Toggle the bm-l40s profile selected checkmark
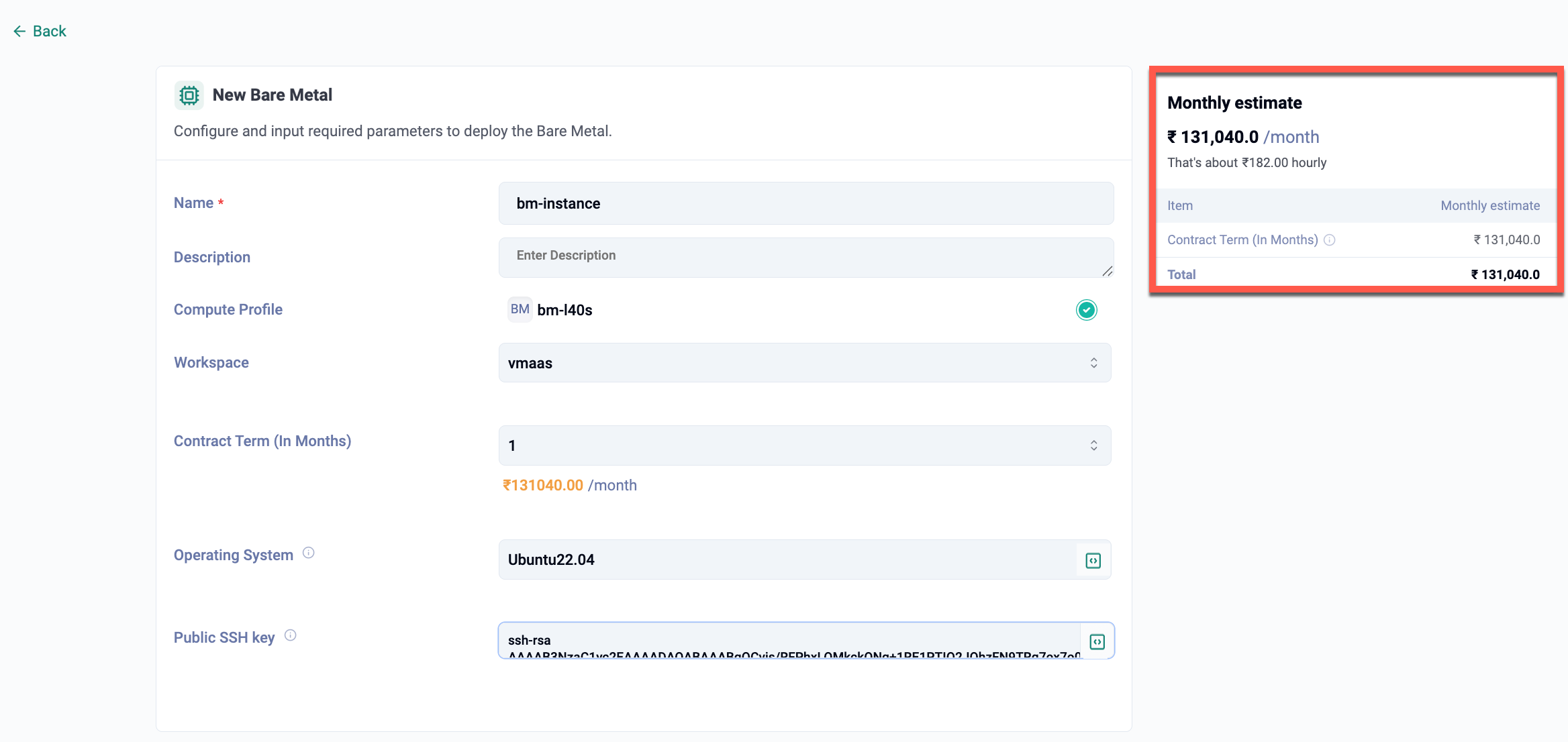1568x742 pixels. pyautogui.click(x=1086, y=309)
